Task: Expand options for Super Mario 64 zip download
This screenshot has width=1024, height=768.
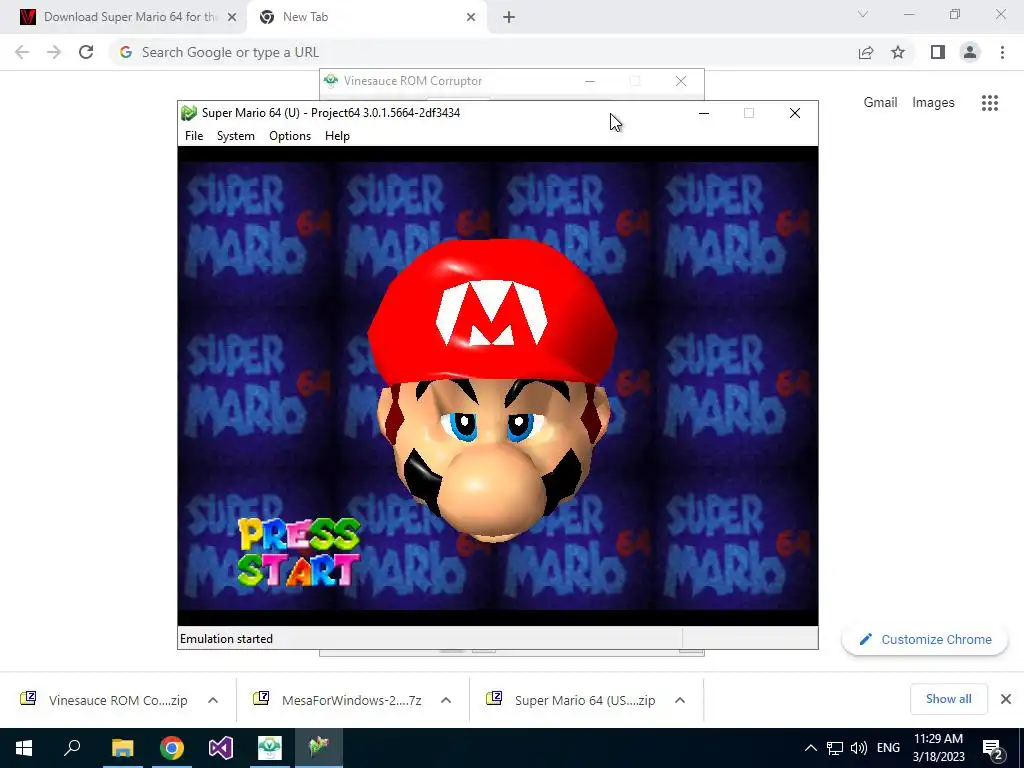Action: [680, 700]
